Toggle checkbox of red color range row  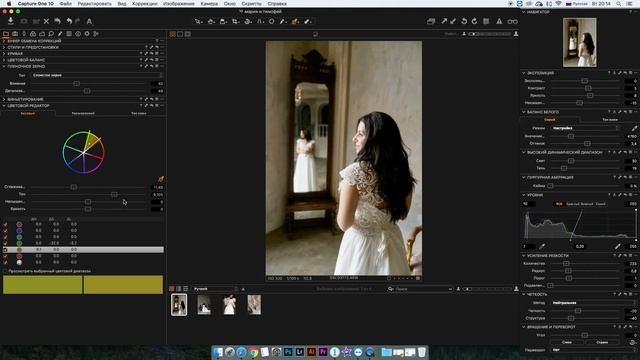coord(5,256)
